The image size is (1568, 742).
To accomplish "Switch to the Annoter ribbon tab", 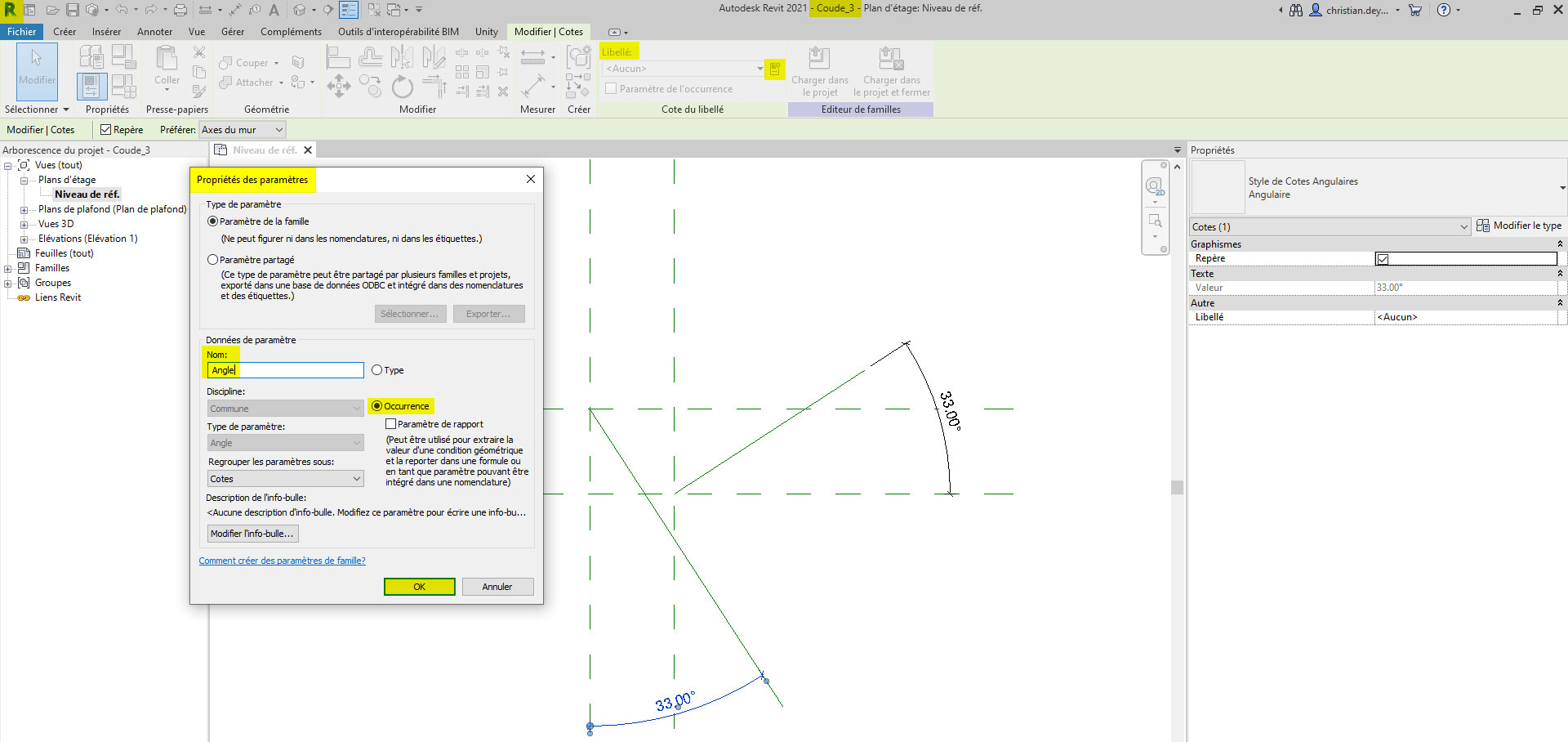I will click(154, 32).
